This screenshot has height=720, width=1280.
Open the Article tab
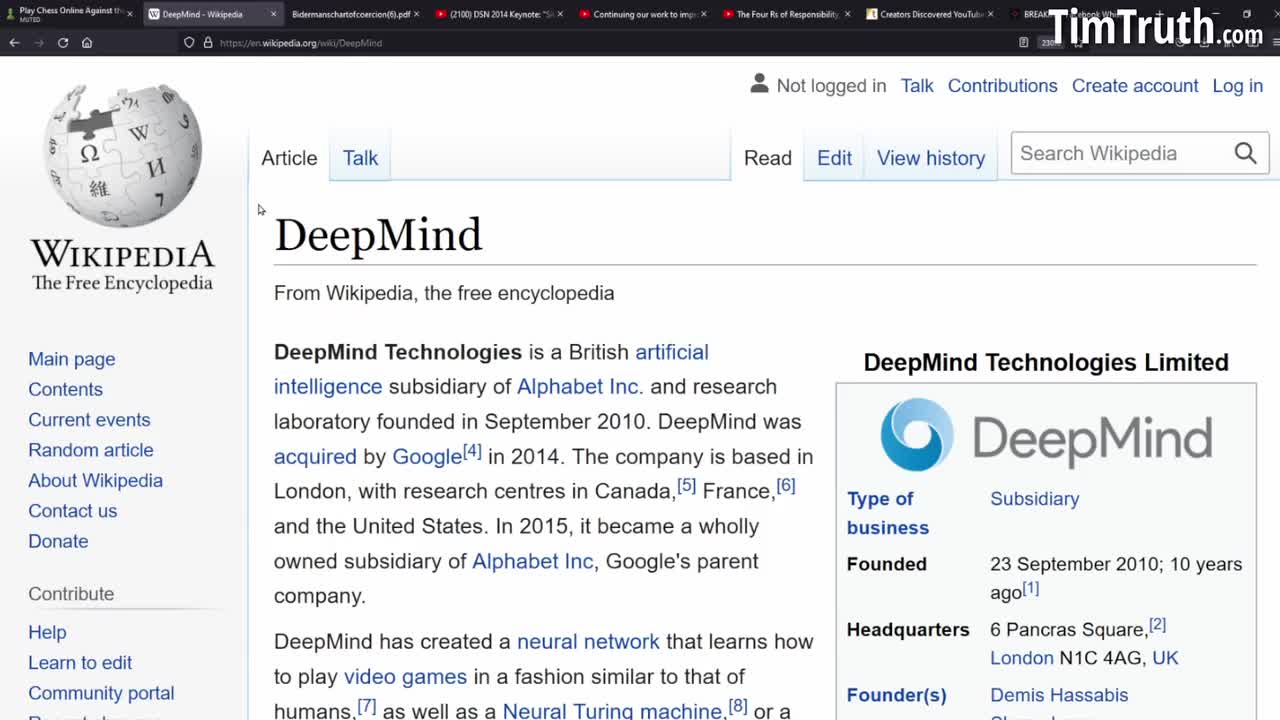pyautogui.click(x=289, y=158)
